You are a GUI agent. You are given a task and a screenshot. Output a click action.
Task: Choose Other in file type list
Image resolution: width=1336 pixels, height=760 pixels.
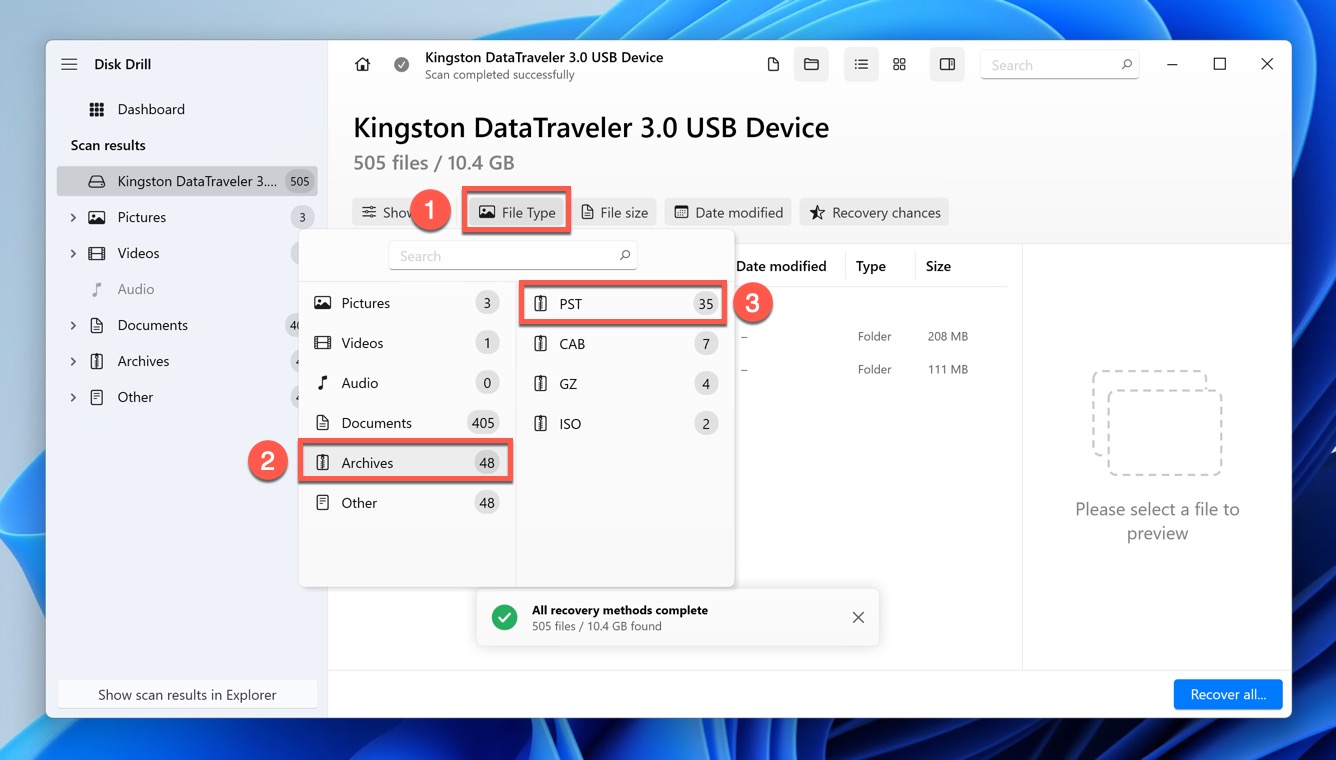pos(406,503)
